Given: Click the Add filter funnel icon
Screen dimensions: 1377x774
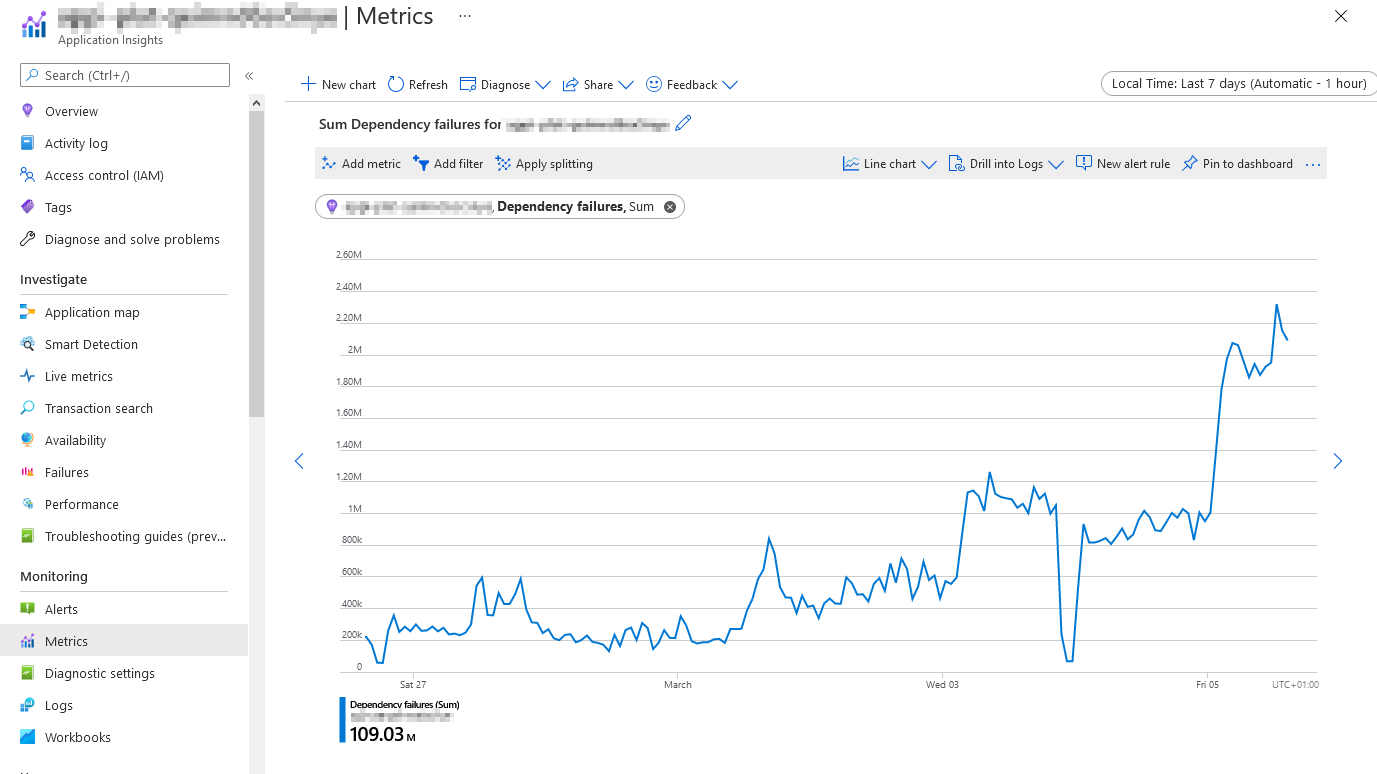Looking at the screenshot, I should click(x=421, y=164).
